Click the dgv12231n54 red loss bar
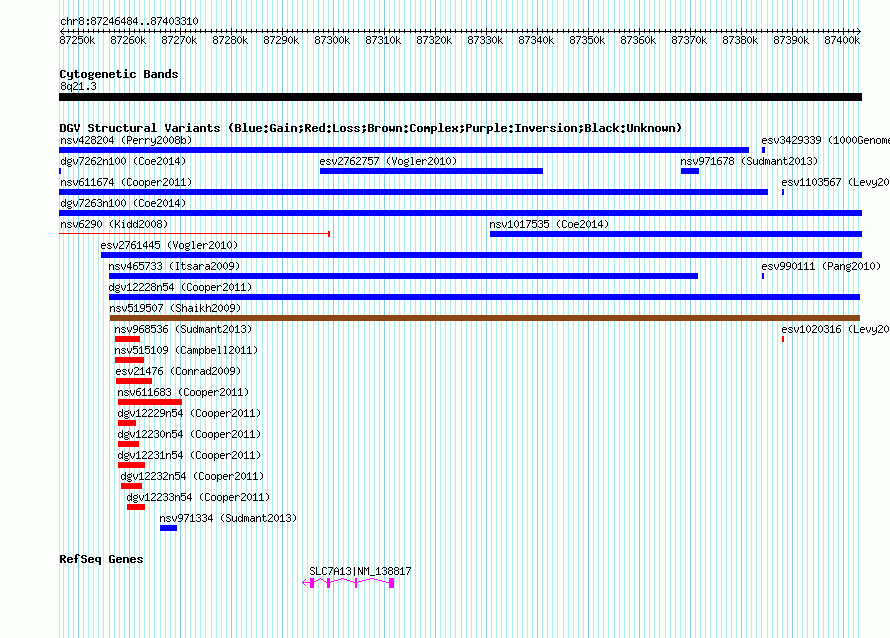Viewport: 890px width, 638px height. click(x=132, y=465)
